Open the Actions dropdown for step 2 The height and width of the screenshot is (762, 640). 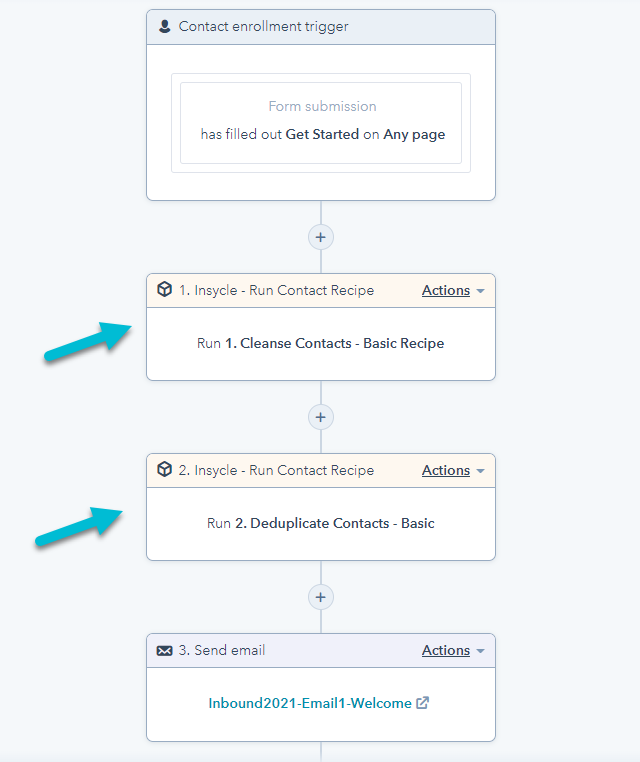(446, 470)
